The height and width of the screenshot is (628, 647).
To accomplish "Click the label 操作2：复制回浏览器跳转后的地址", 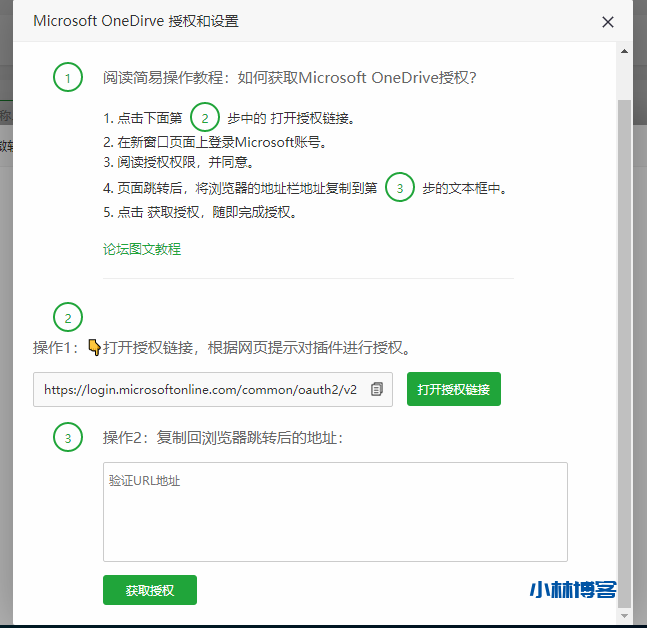I will 223,437.
